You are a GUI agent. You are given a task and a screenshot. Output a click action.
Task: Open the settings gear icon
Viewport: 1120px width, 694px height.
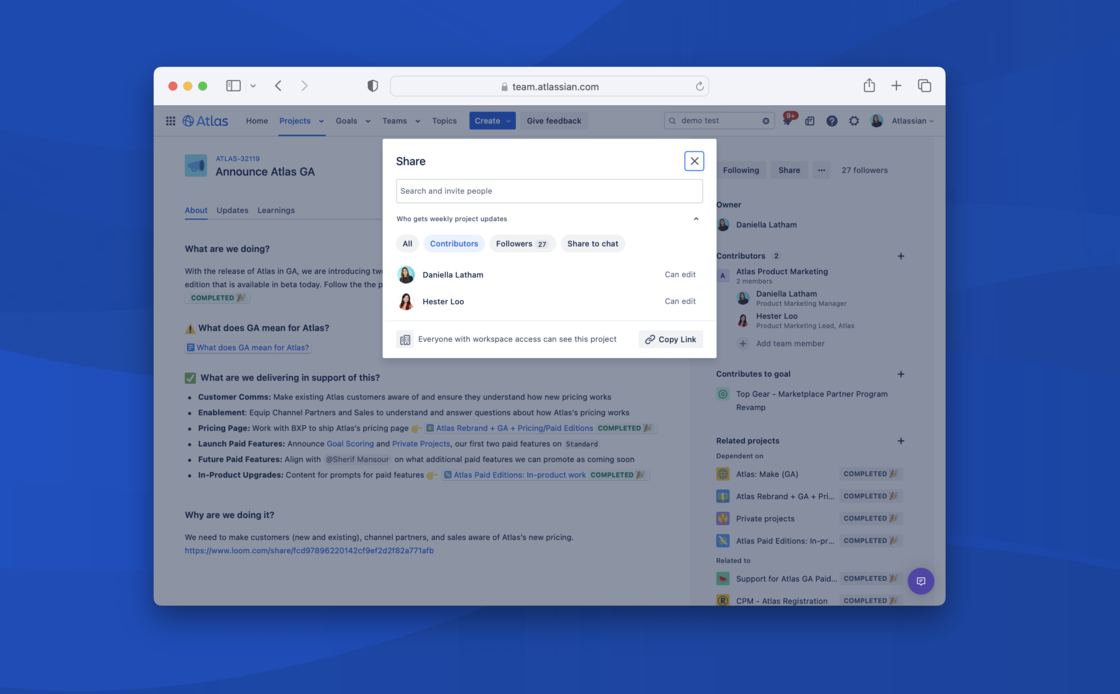tap(853, 120)
